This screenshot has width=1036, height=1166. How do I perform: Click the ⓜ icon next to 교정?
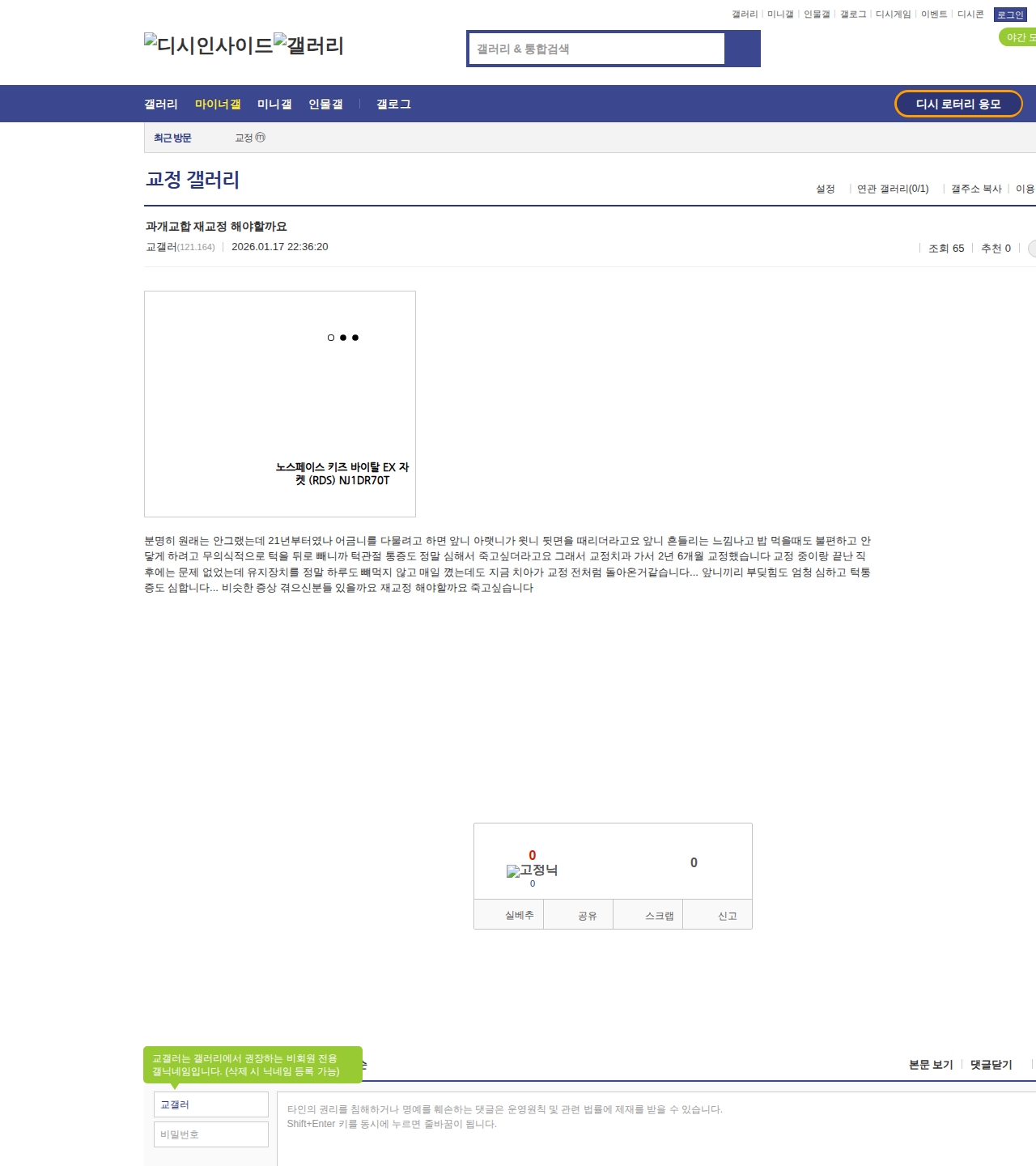(x=260, y=138)
